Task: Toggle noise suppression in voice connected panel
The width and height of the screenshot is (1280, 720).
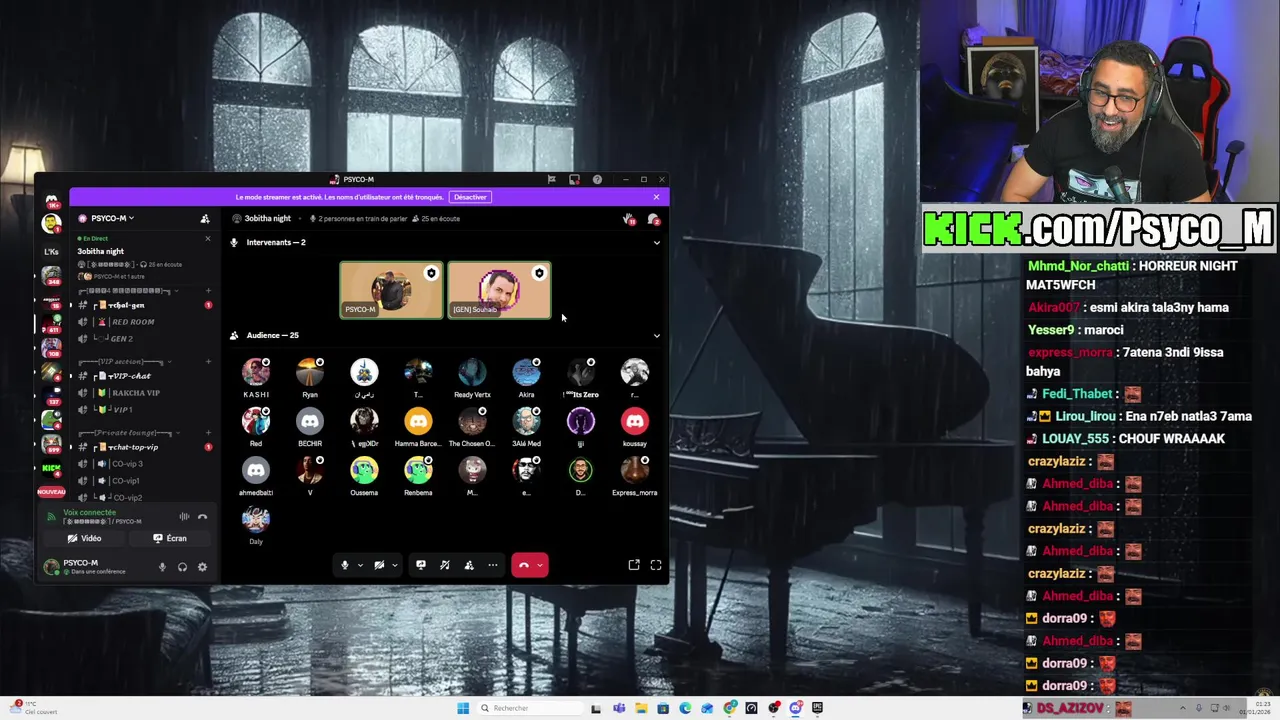Action: (184, 516)
